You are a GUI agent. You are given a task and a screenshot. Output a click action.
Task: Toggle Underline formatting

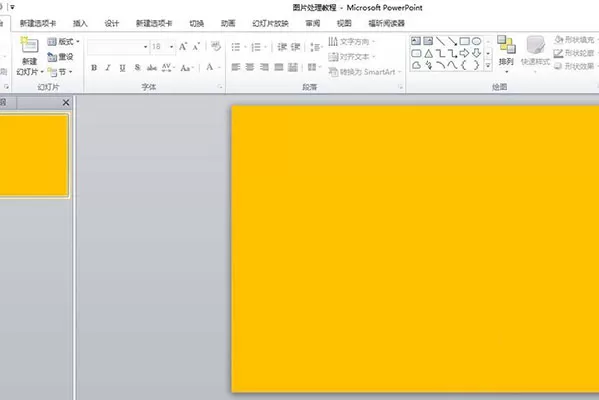[122, 68]
